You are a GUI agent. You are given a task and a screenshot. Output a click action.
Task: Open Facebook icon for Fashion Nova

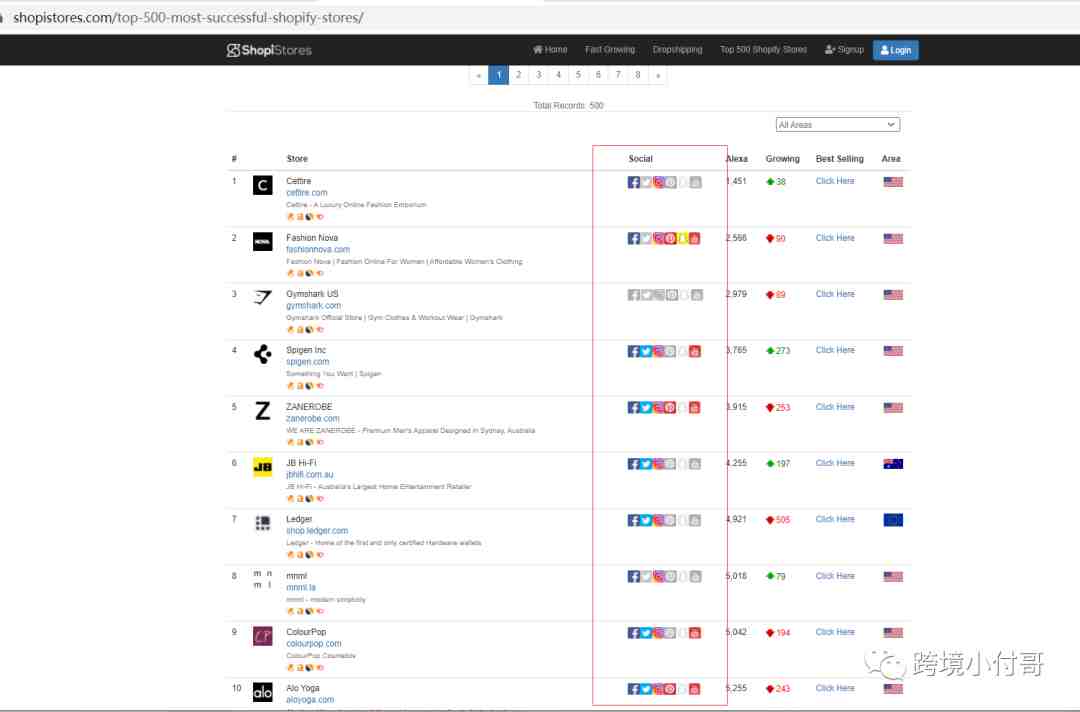click(x=634, y=238)
